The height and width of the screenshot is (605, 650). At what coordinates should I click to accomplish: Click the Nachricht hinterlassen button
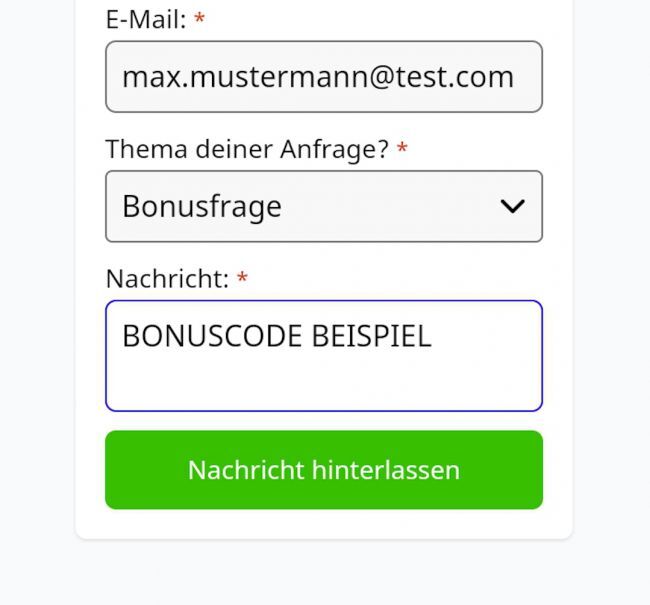click(x=323, y=470)
